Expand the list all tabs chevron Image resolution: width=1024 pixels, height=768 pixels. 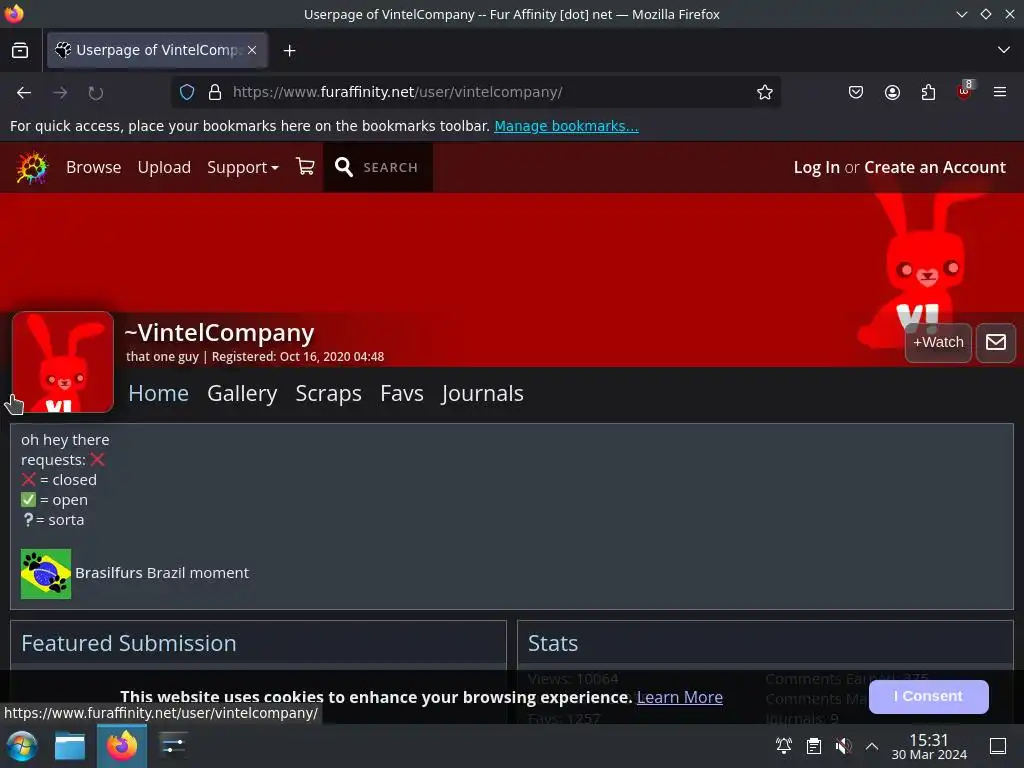[1004, 50]
